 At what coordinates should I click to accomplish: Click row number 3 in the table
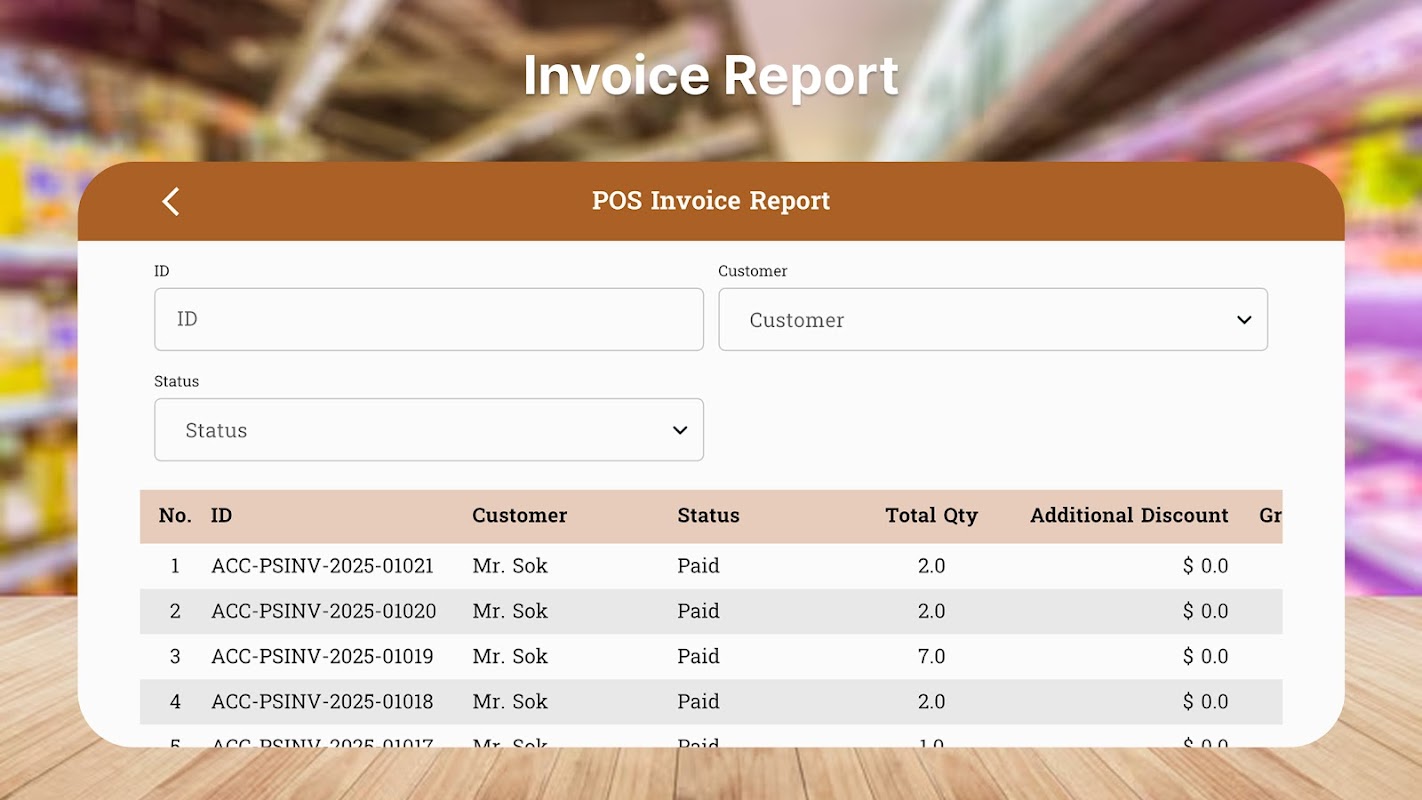coord(175,656)
